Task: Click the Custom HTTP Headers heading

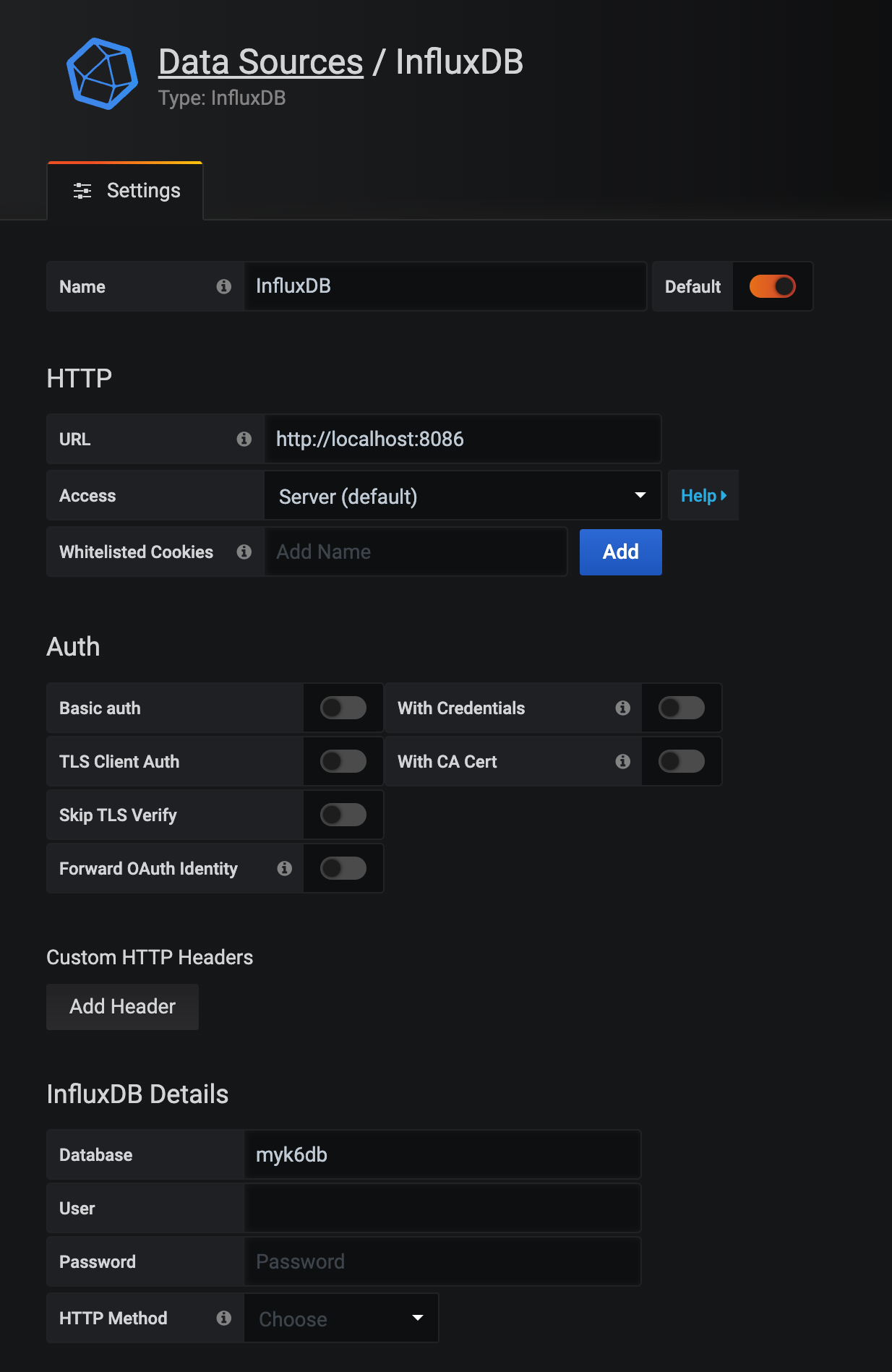Action: [x=150, y=957]
